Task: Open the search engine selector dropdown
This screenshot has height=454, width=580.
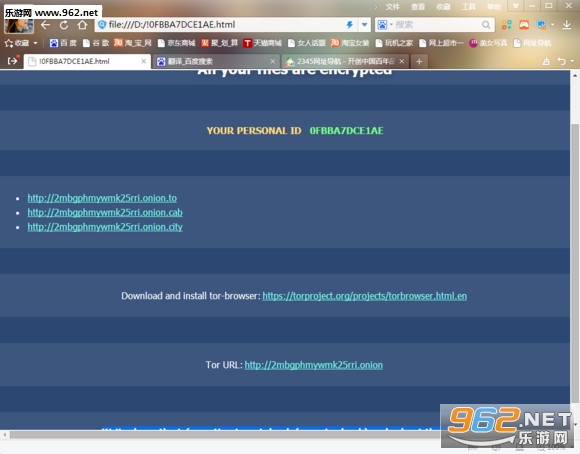Action: click(385, 25)
